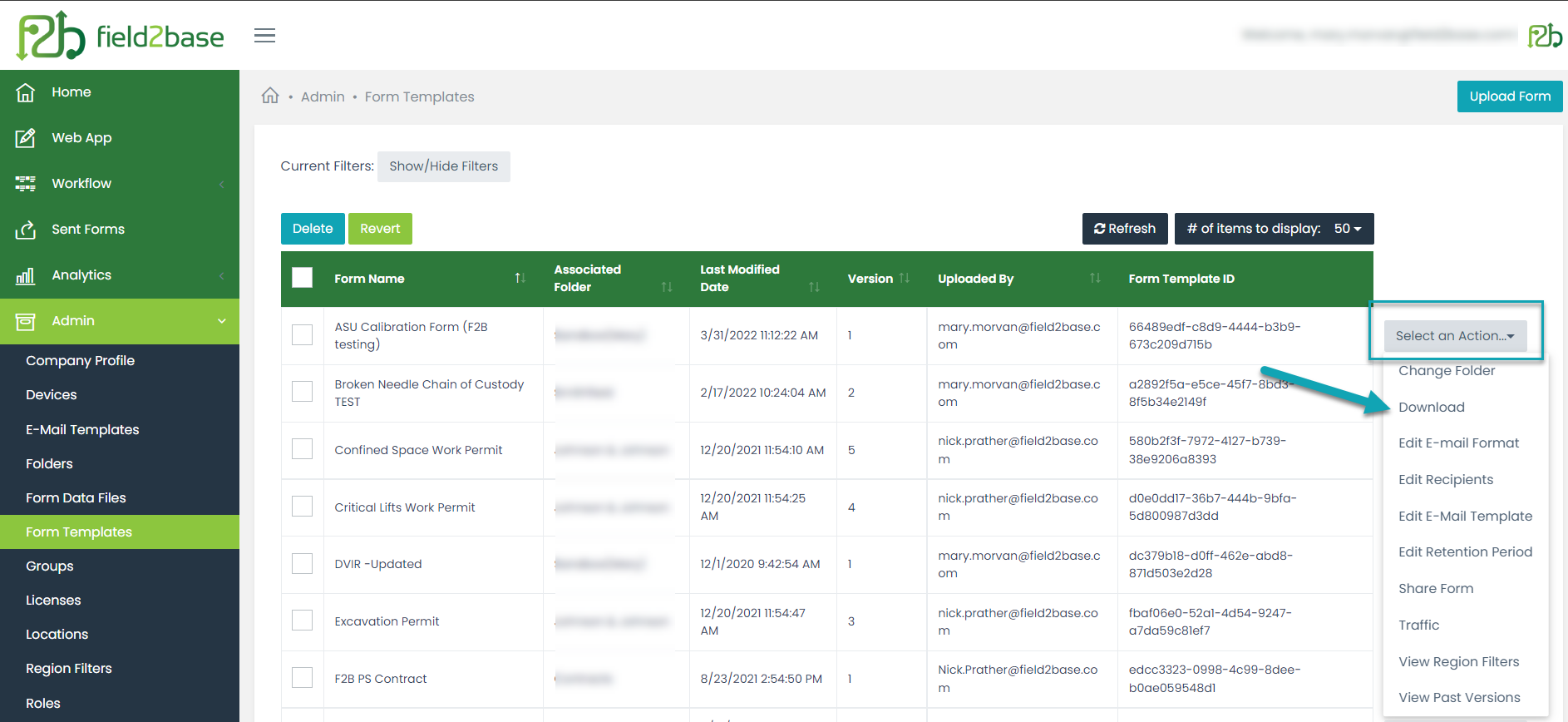This screenshot has height=722, width=1568.
Task: Click the Delete button
Action: point(313,229)
